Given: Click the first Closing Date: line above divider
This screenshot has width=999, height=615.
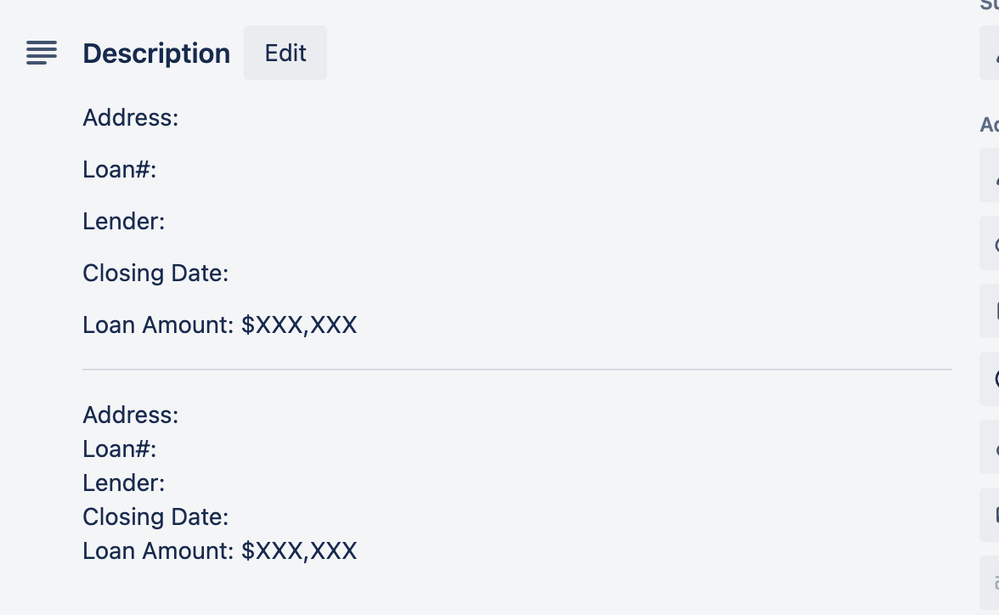Looking at the screenshot, I should tap(155, 273).
